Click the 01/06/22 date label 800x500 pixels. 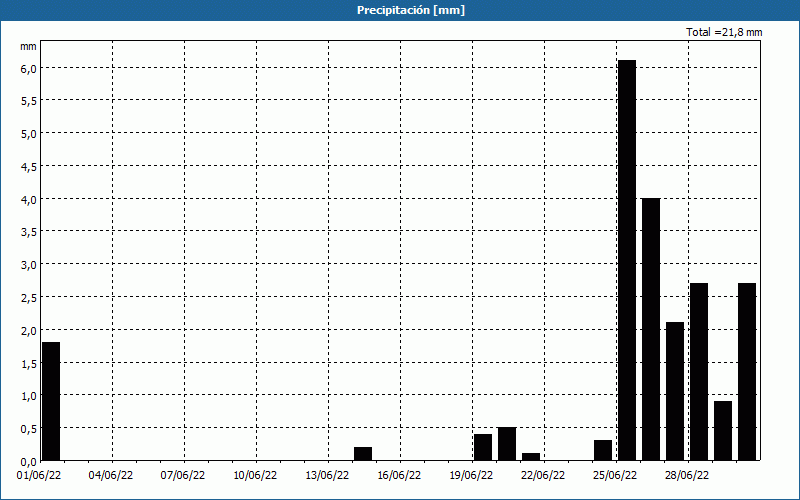point(39,476)
